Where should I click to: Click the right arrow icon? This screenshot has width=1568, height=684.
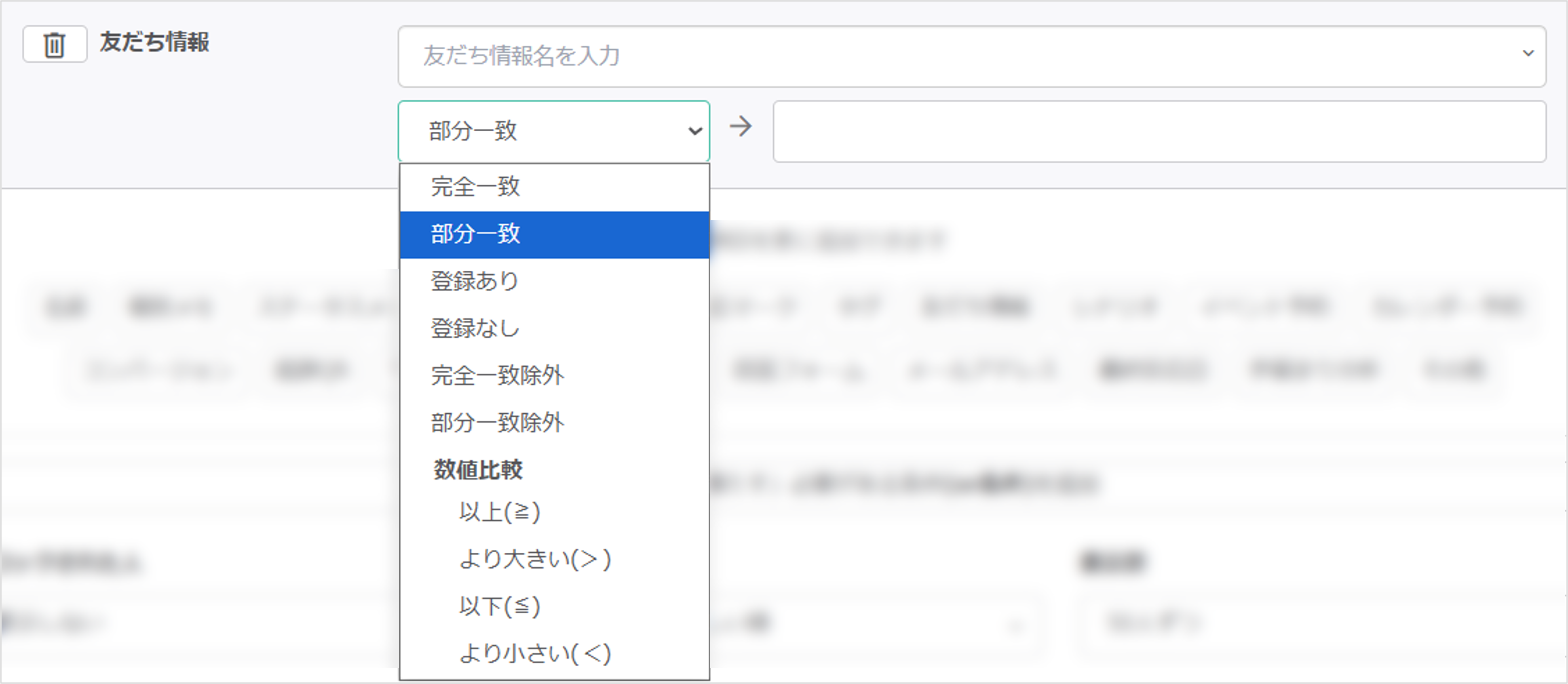741,126
